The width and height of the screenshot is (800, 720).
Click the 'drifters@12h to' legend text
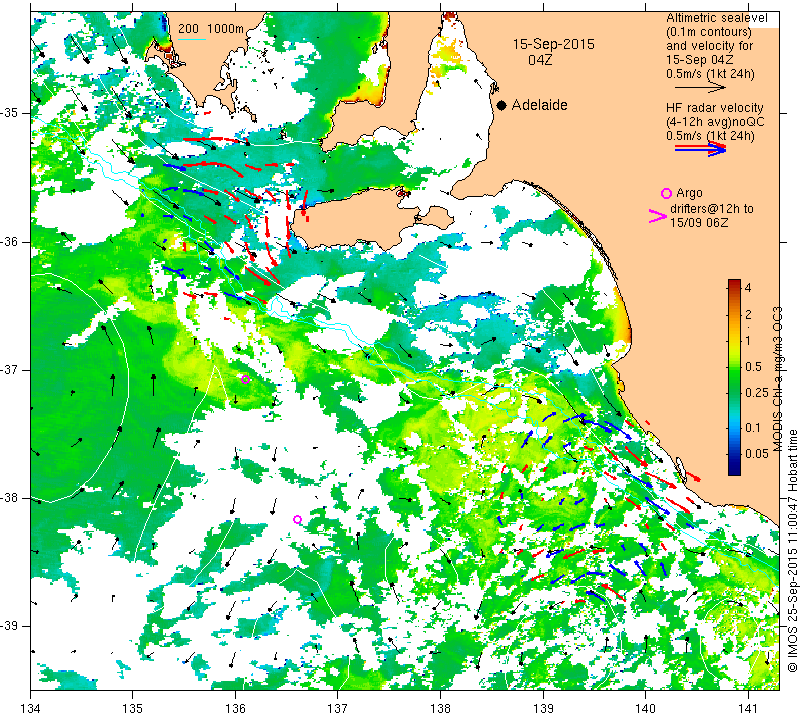coord(711,209)
